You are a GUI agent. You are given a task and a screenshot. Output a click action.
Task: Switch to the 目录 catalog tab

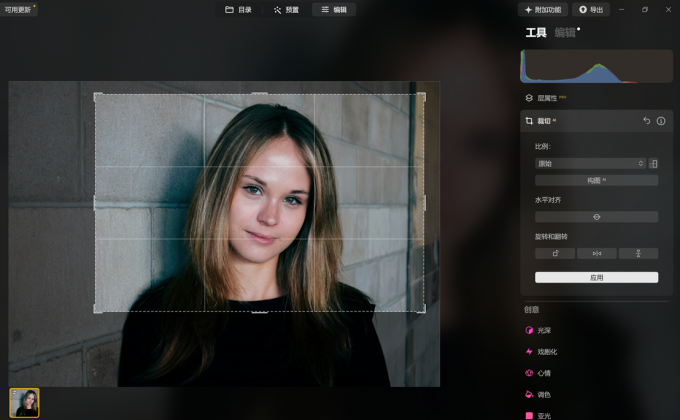(238, 10)
